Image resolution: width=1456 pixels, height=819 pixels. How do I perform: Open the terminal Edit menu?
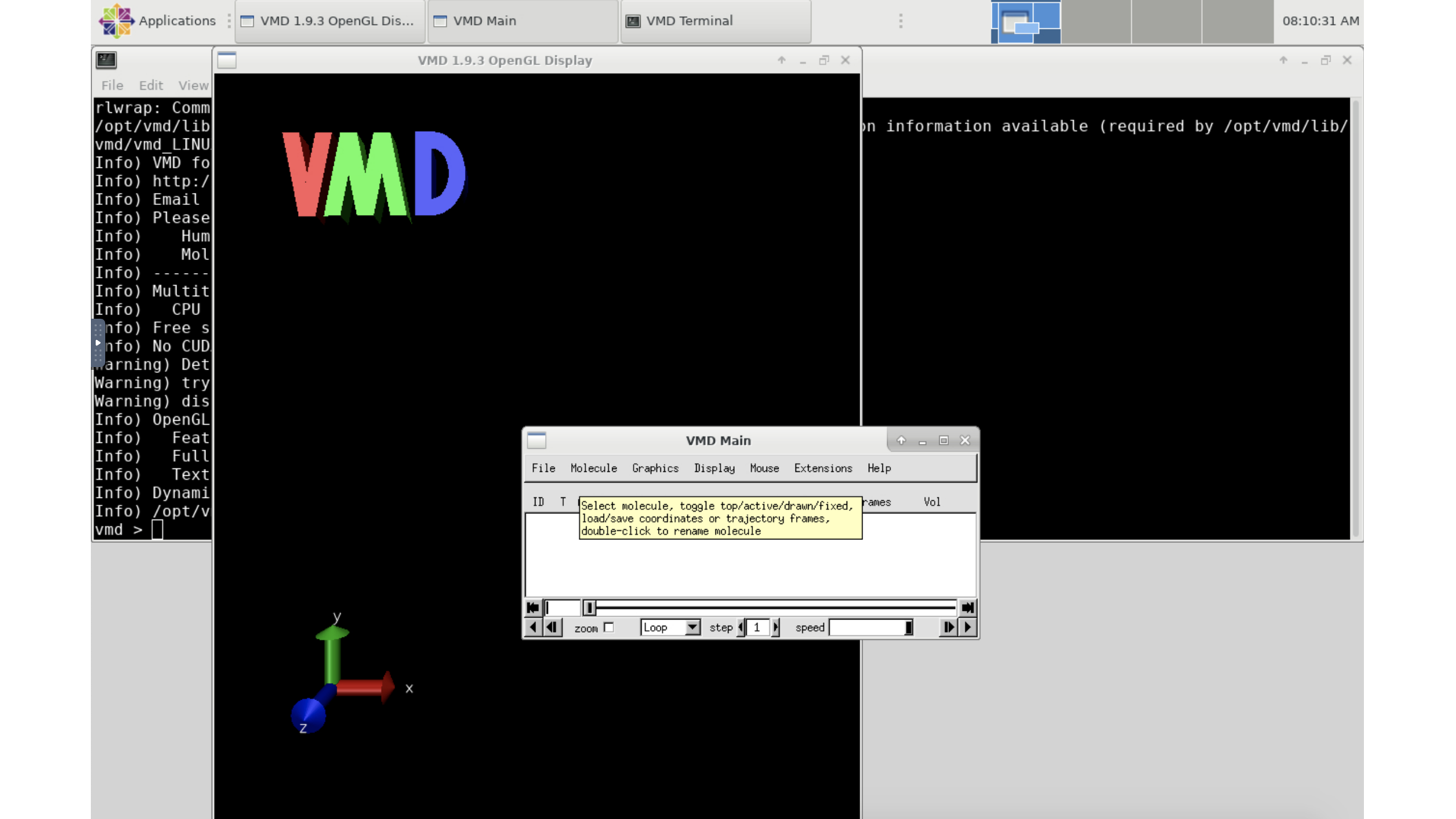point(151,85)
